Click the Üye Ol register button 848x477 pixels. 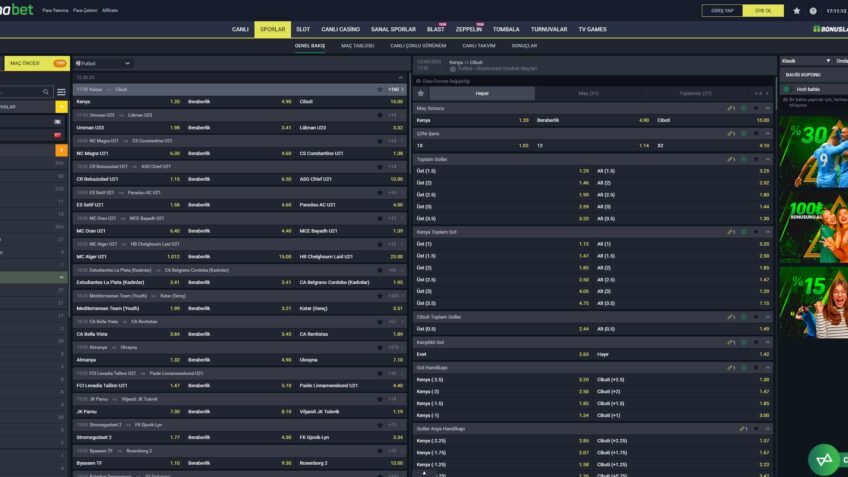coord(763,10)
